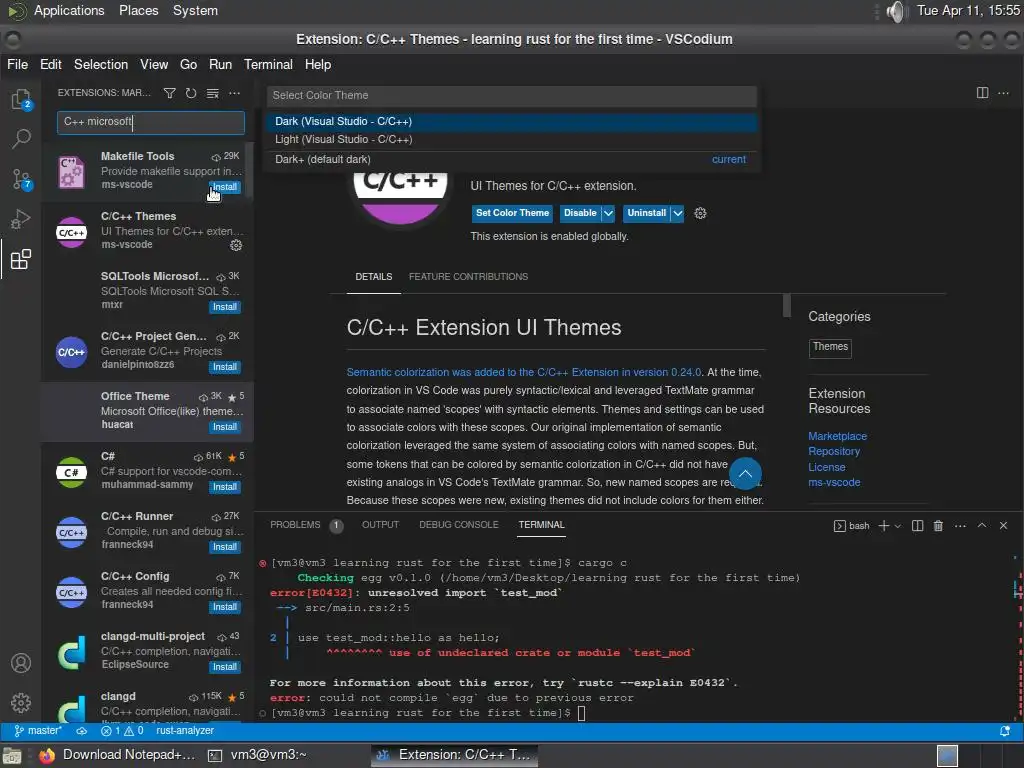The width and height of the screenshot is (1024, 768).
Task: Open the Uninstall dropdown arrow
Action: tap(678, 214)
